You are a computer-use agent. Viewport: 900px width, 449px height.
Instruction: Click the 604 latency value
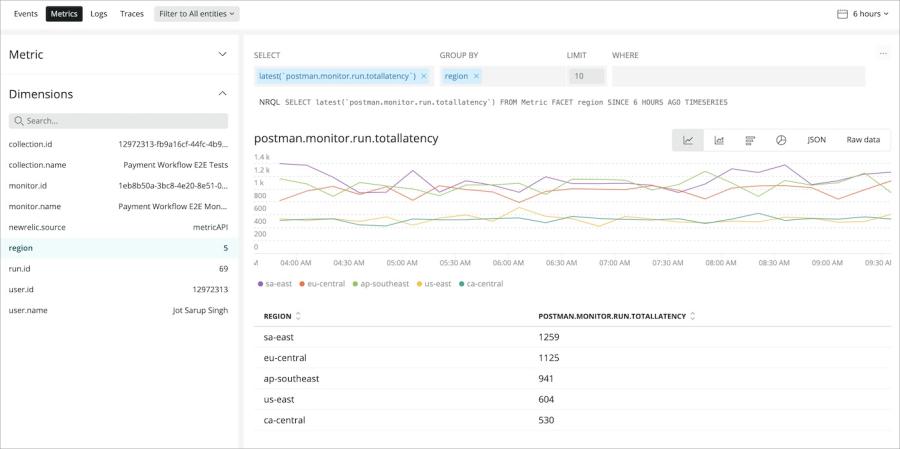(546, 399)
